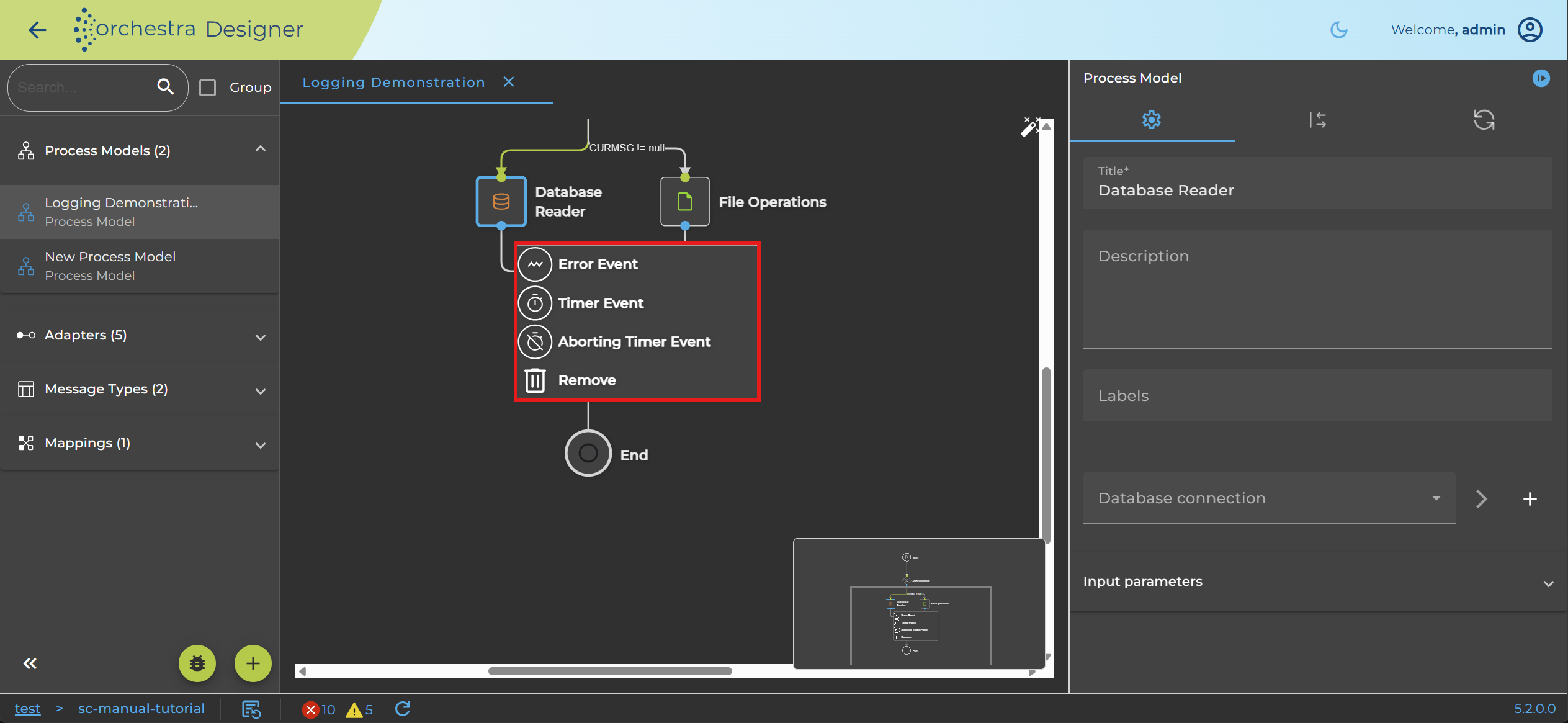Click into the Labels field
The height and width of the screenshot is (723, 1568).
click(1317, 395)
